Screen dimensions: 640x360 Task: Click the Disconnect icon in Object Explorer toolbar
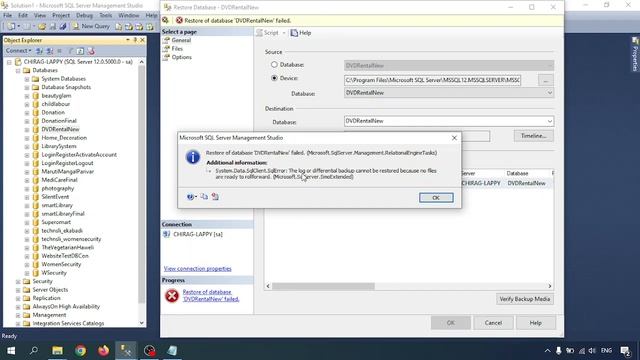click(49, 51)
